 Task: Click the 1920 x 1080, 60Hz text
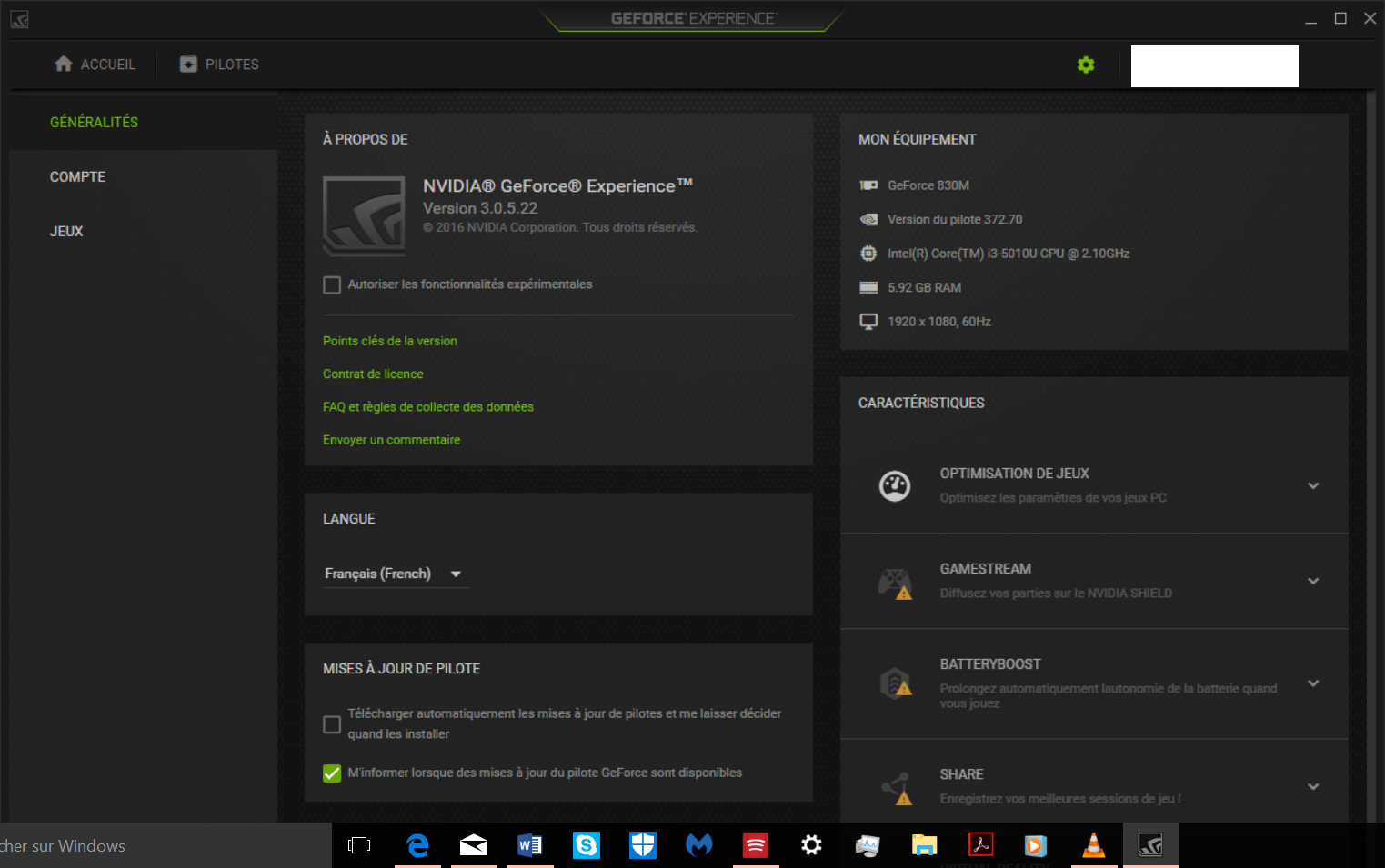tap(939, 322)
